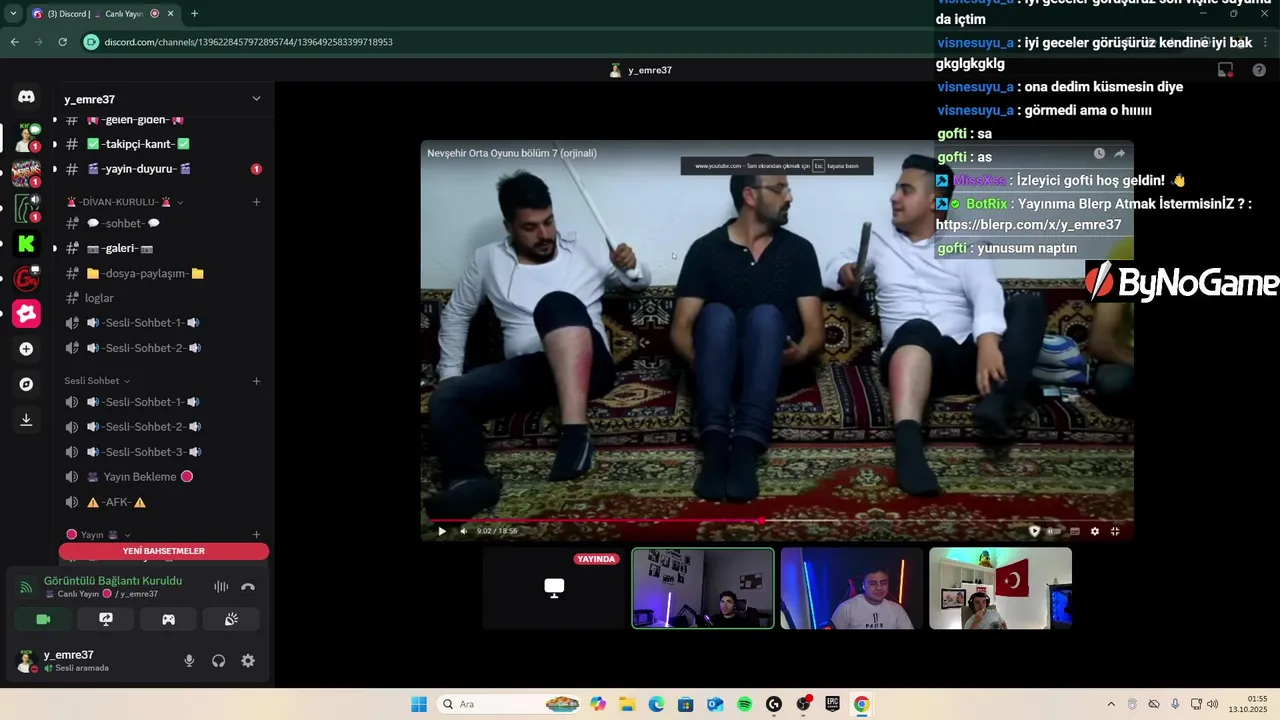The image size is (1280, 720).
Task: Expand the y_emre37 server menu
Action: [256, 99]
